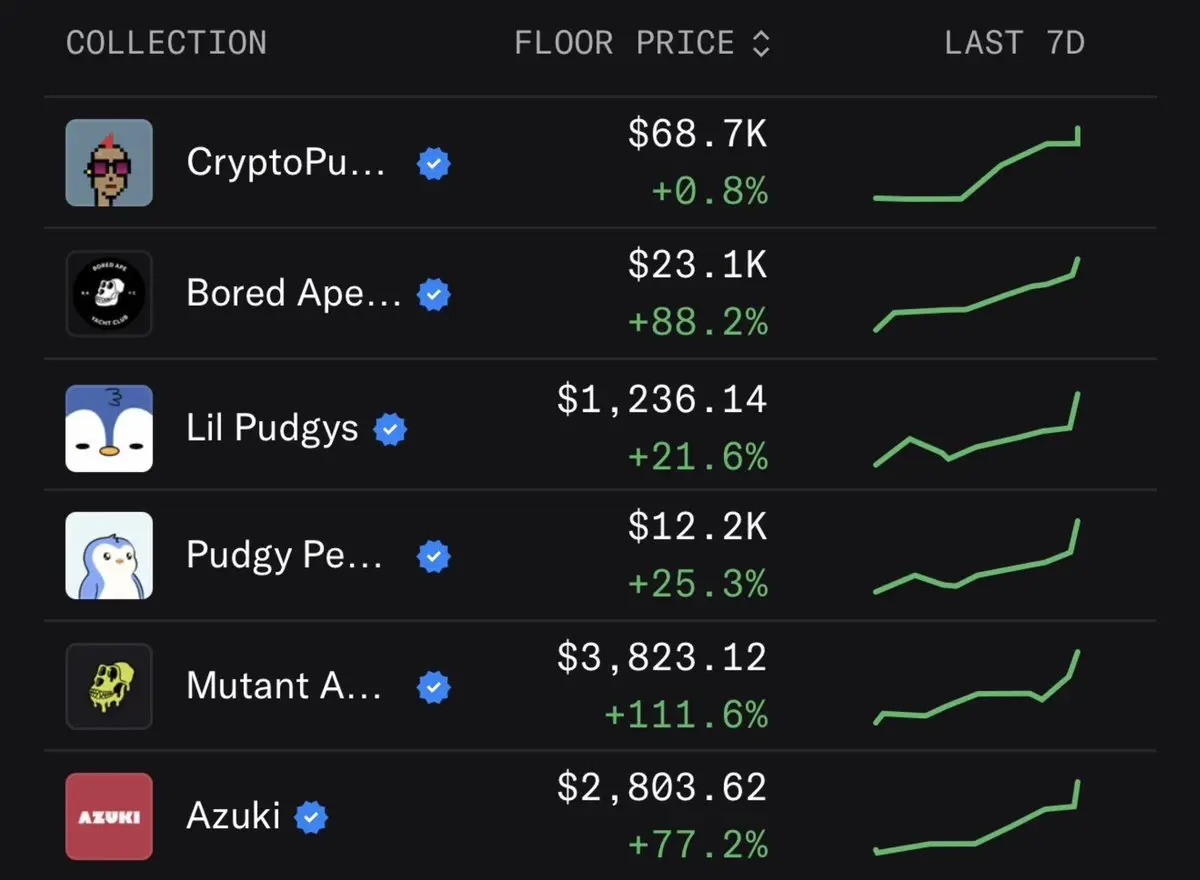Sort by Floor Price arrows

(x=761, y=44)
